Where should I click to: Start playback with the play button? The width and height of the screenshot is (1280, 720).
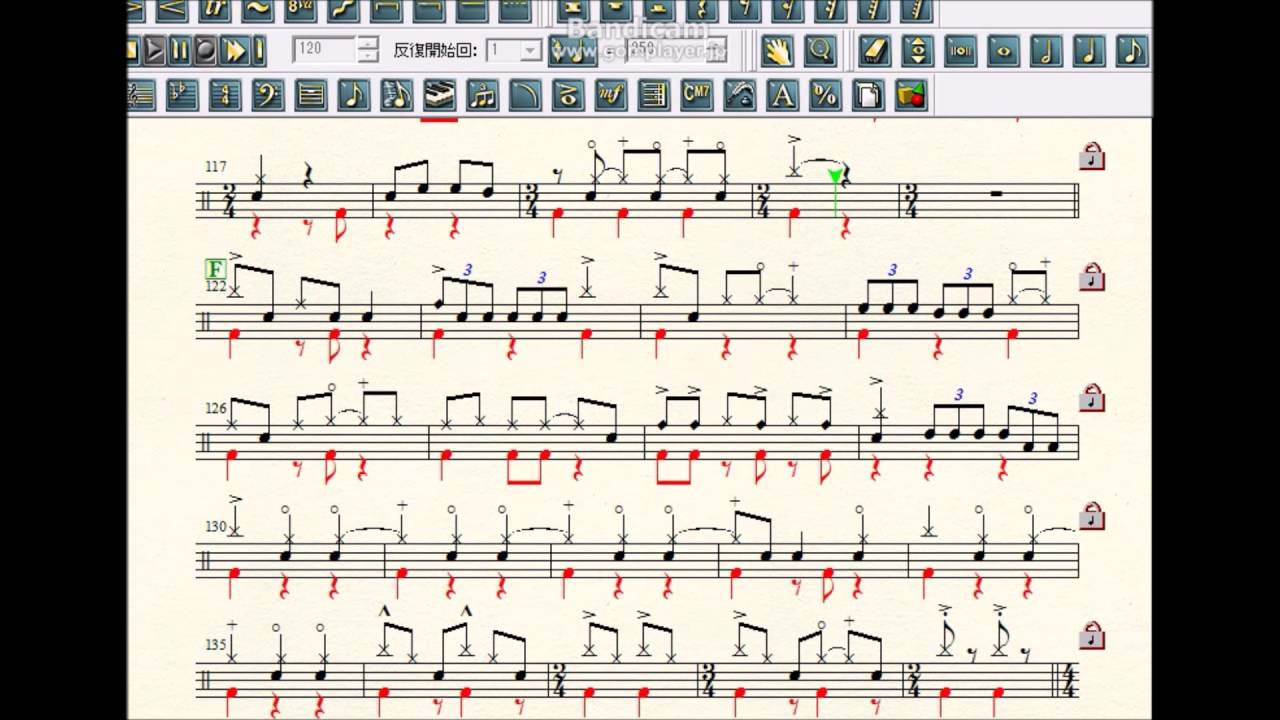[x=154, y=50]
